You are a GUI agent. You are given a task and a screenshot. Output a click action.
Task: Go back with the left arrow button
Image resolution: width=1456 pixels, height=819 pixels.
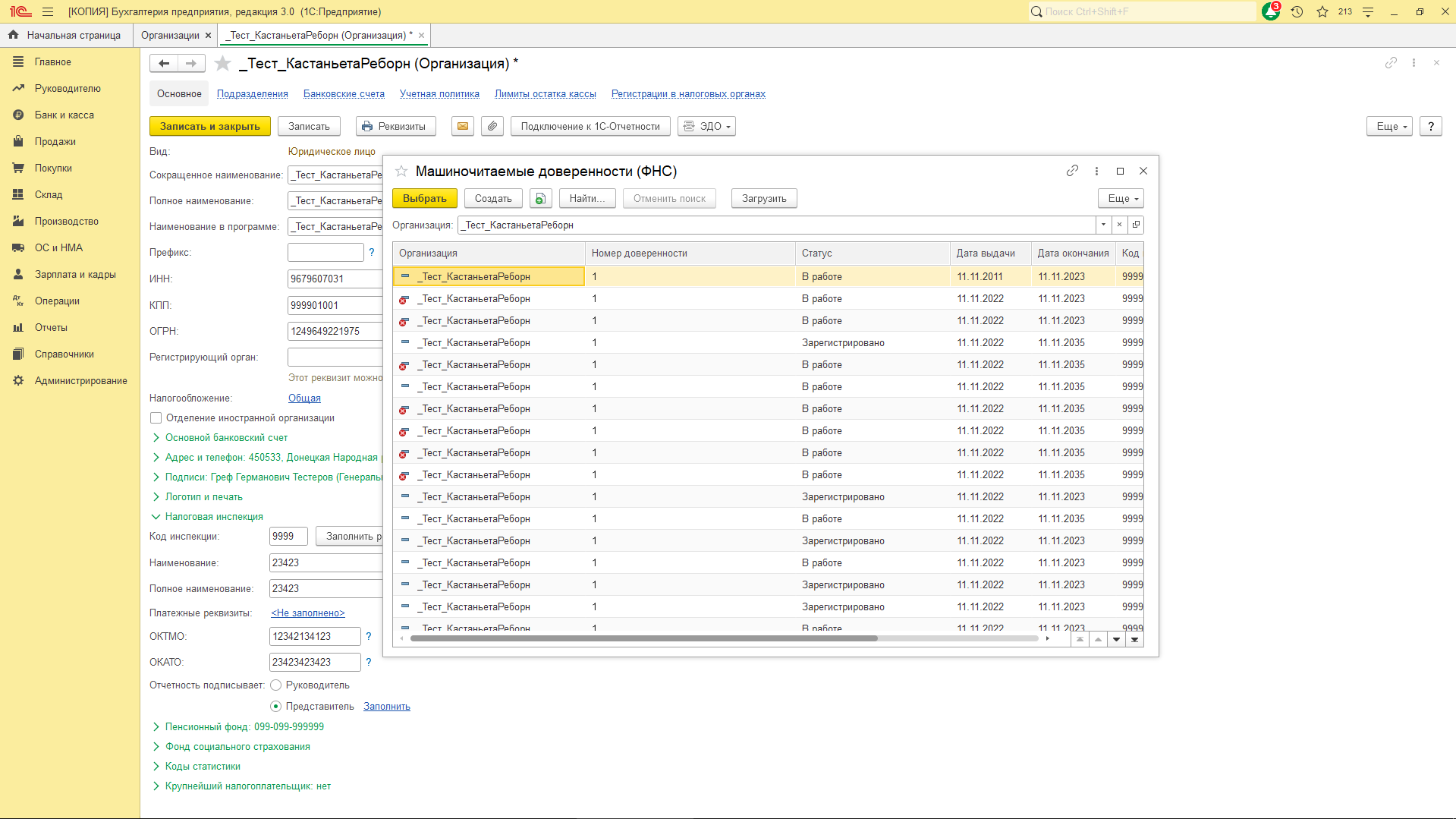(164, 64)
